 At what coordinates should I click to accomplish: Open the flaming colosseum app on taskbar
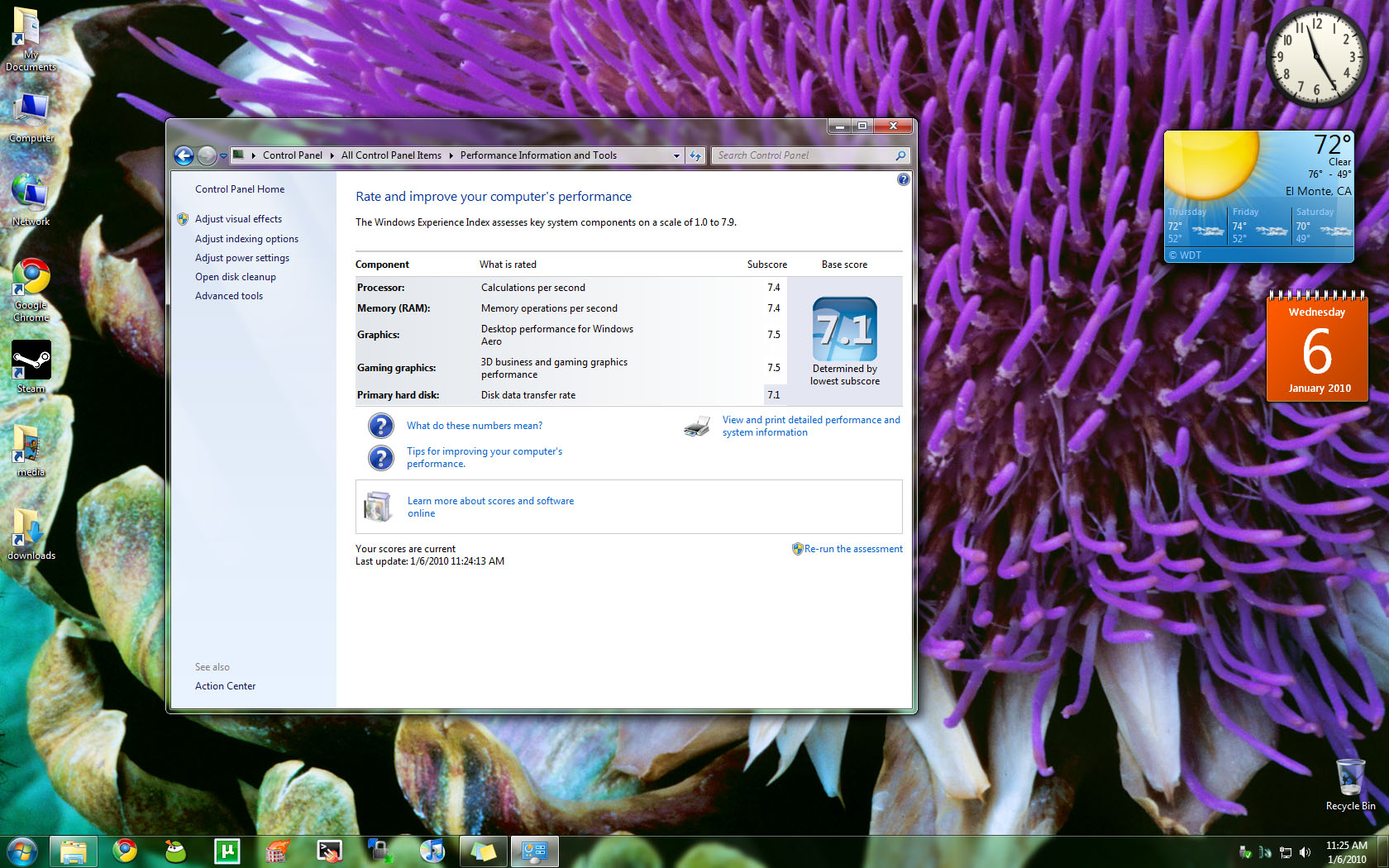click(278, 851)
